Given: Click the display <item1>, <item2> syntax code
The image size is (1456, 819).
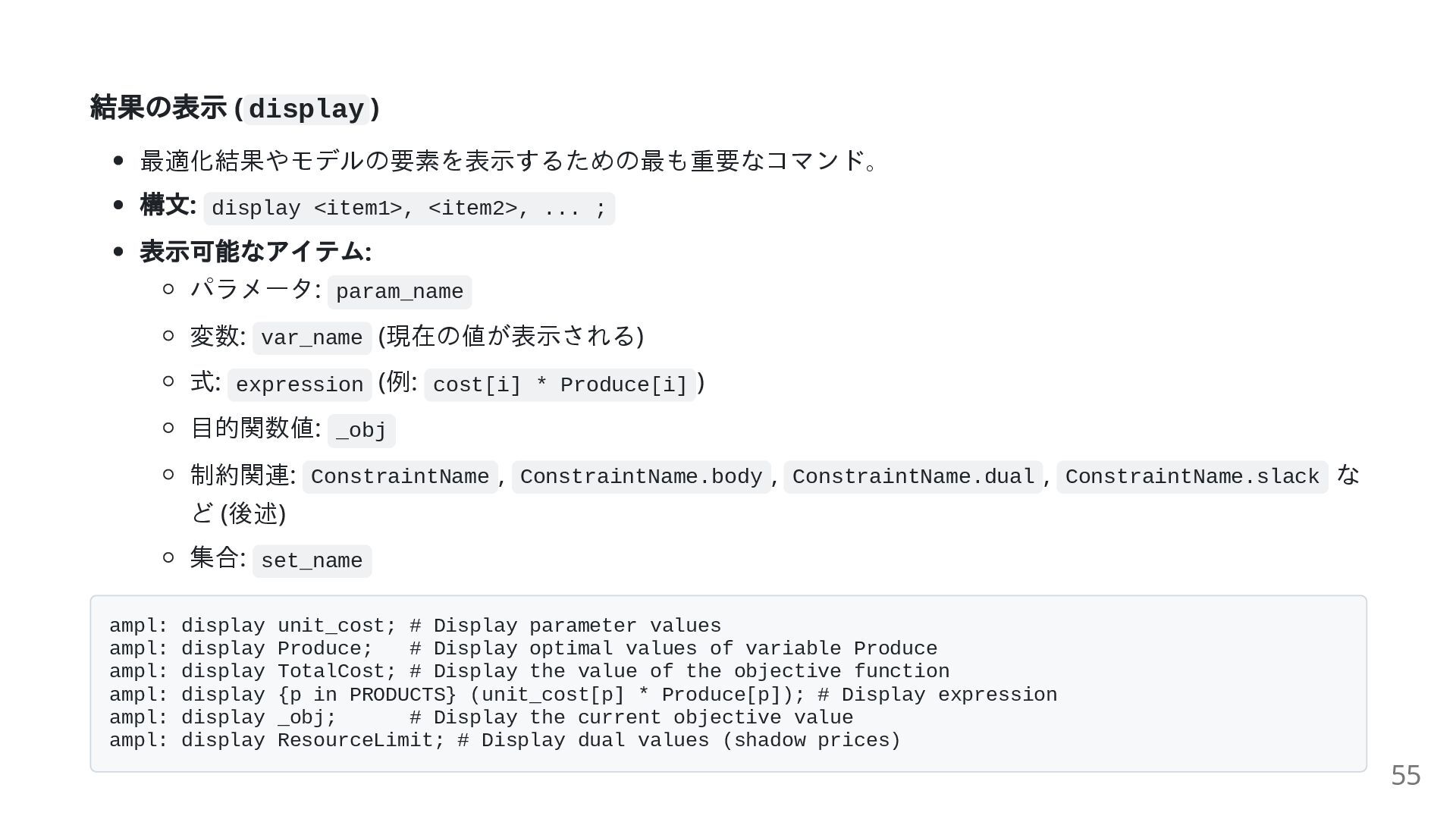Looking at the screenshot, I should point(409,209).
